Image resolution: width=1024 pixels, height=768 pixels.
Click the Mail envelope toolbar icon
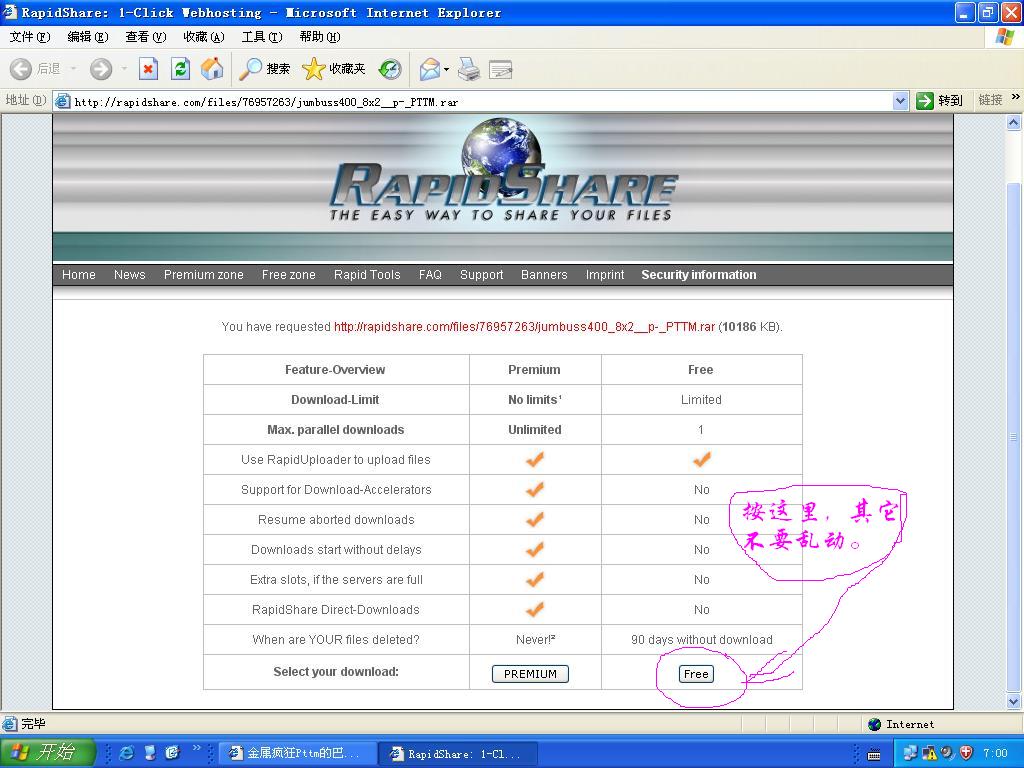tap(429, 69)
